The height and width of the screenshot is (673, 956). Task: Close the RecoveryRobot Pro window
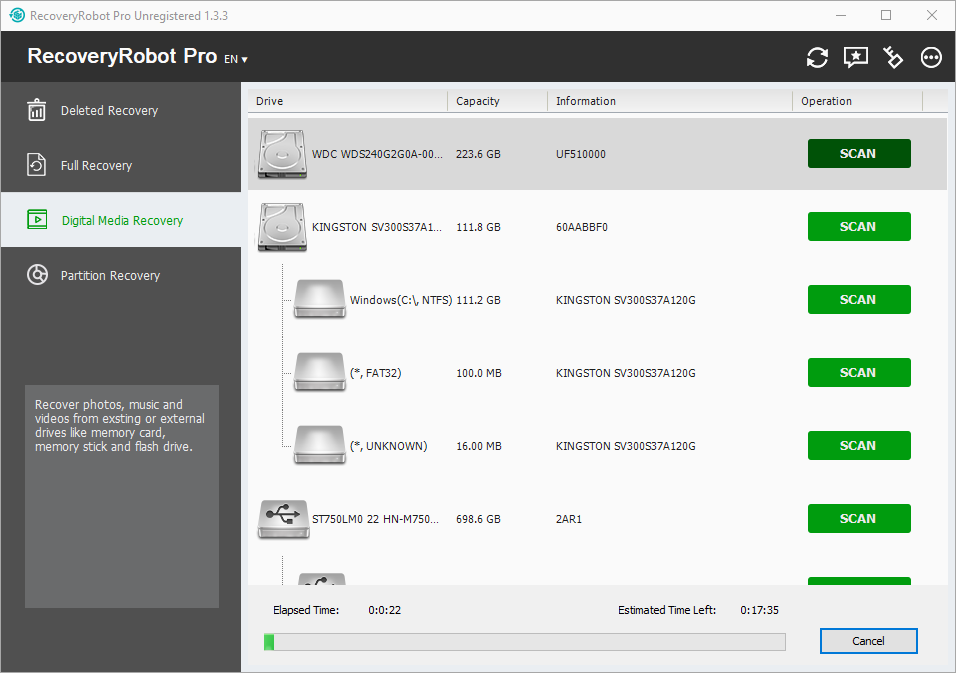pos(932,15)
